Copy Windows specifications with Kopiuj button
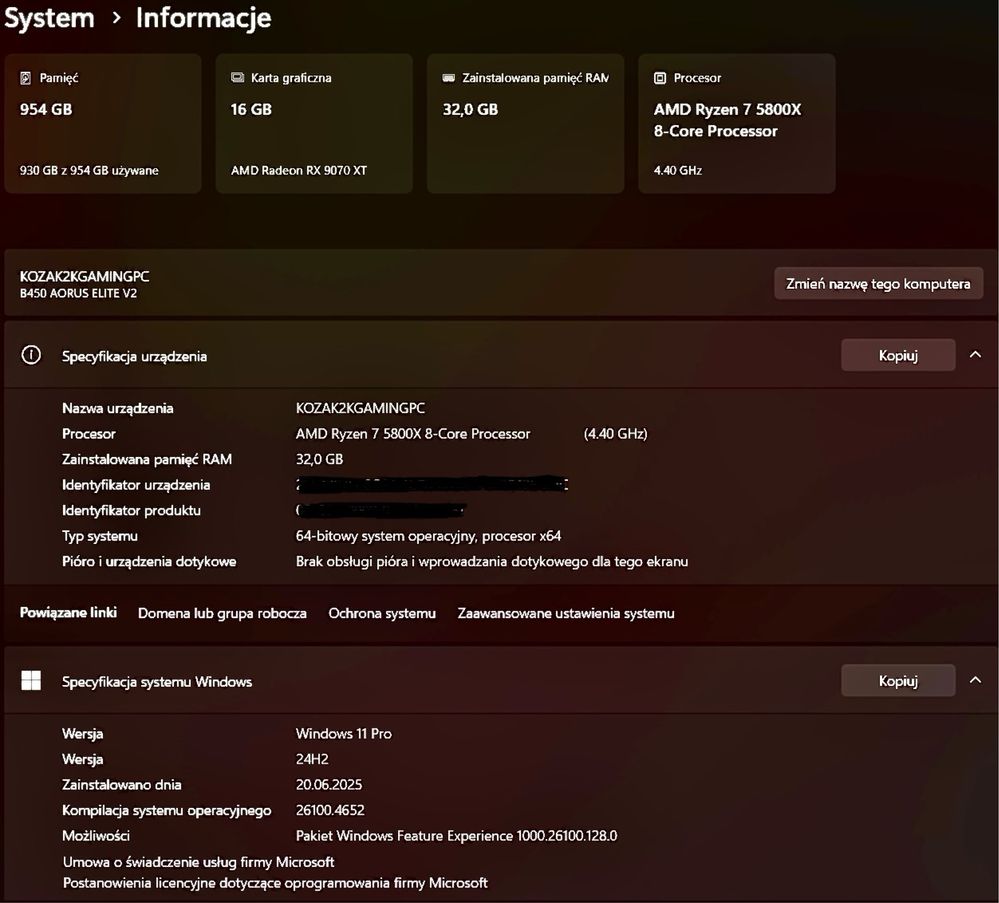 tap(898, 681)
